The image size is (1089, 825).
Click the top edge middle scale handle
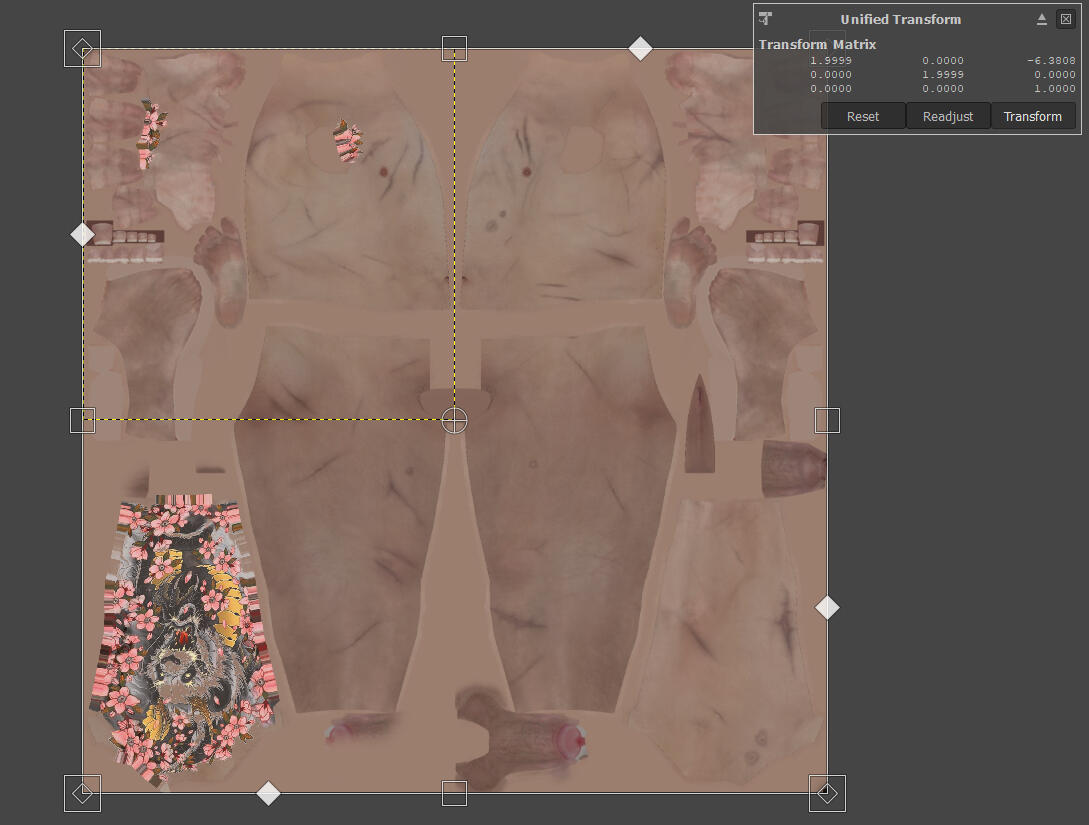[454, 48]
